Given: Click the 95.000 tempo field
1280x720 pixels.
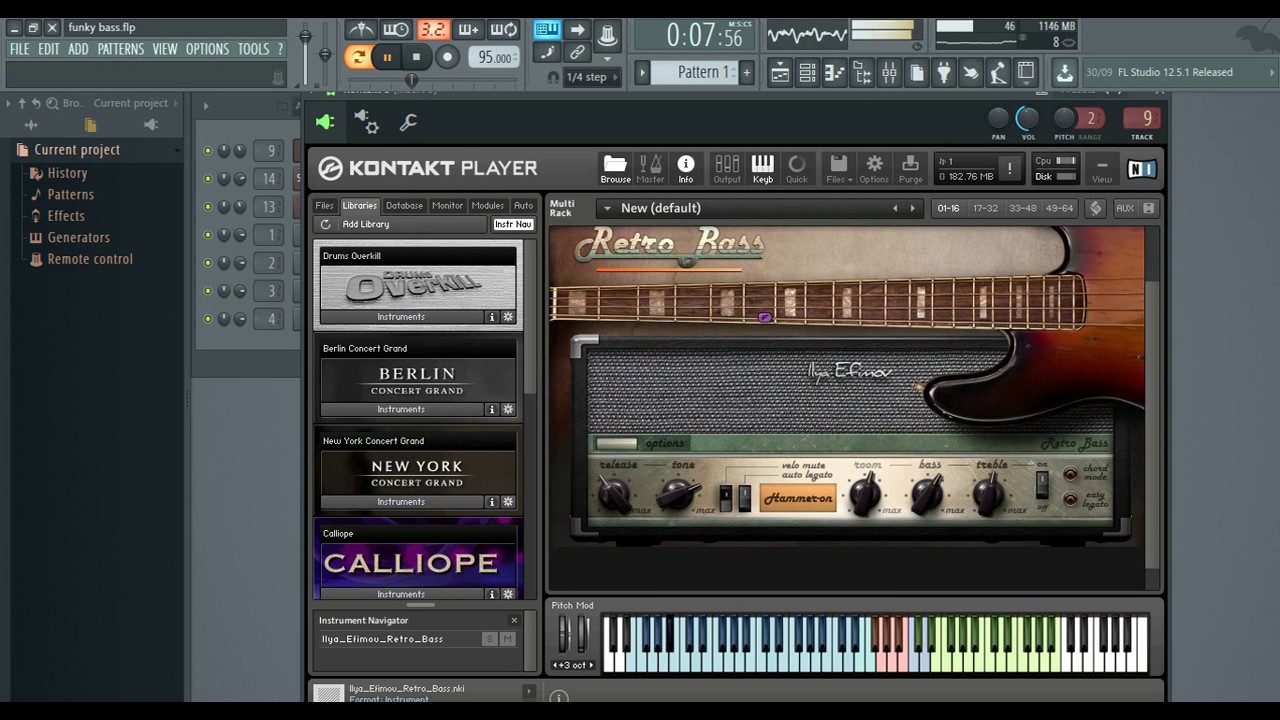Looking at the screenshot, I should pos(494,58).
